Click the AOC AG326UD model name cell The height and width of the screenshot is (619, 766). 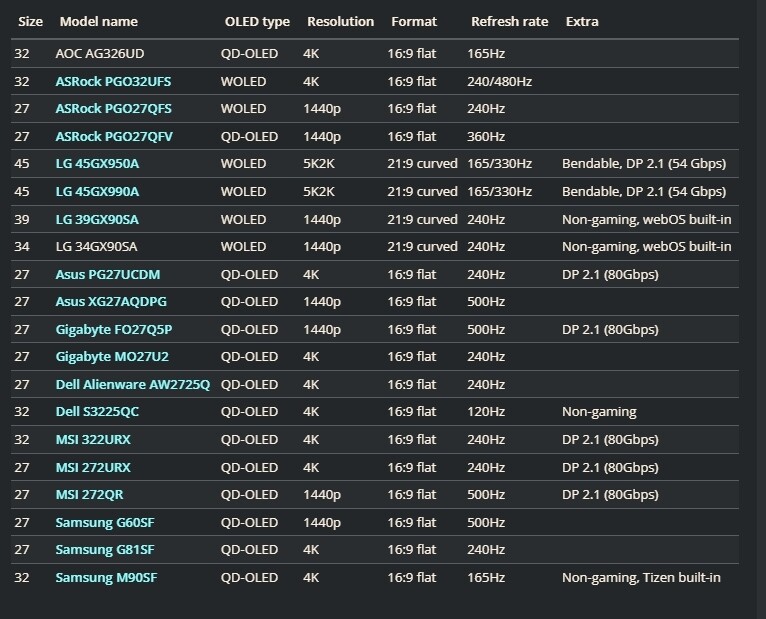(x=100, y=53)
